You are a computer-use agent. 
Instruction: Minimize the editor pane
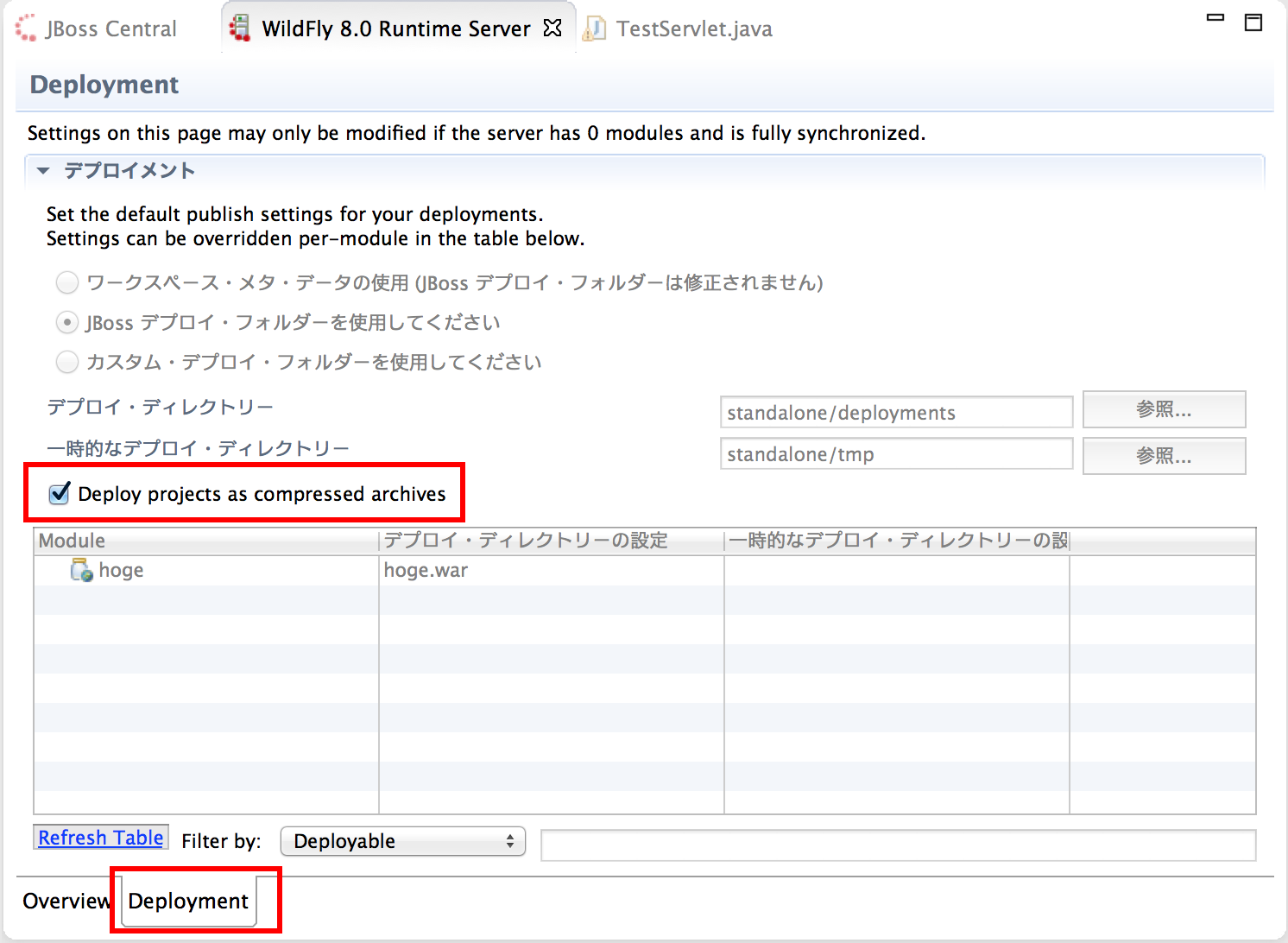point(1215,17)
